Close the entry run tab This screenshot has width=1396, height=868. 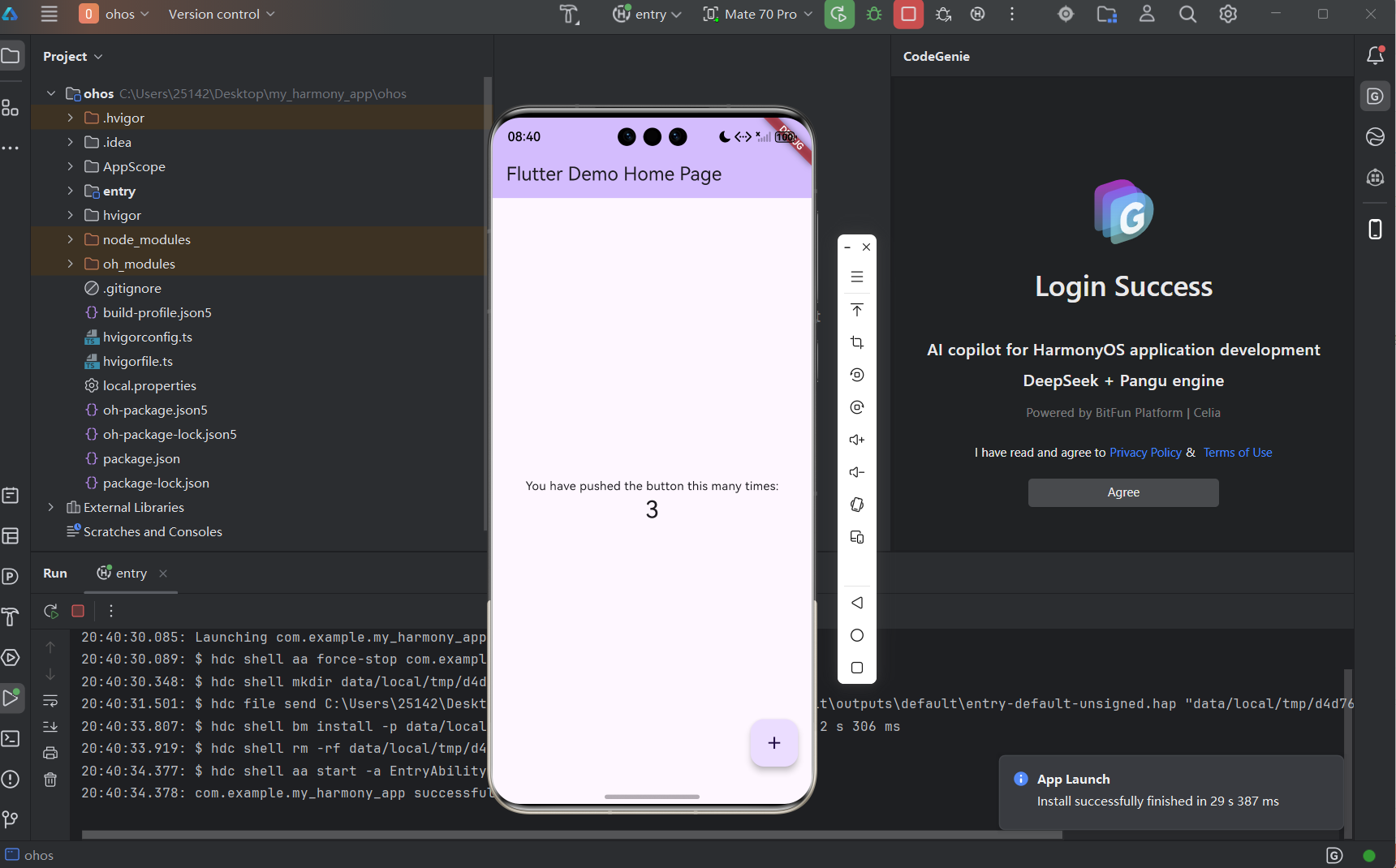click(x=163, y=574)
